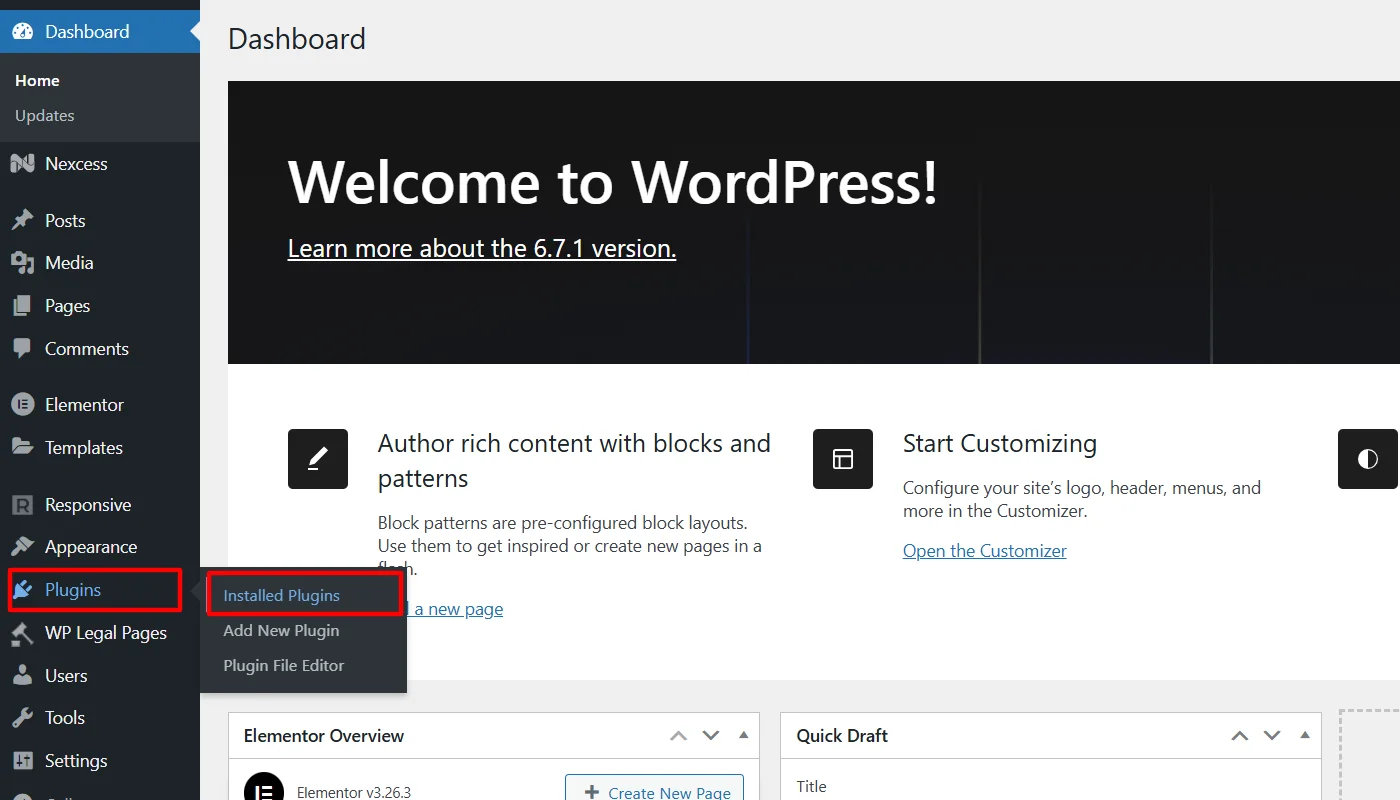Click the 'a new page' link

(x=458, y=609)
